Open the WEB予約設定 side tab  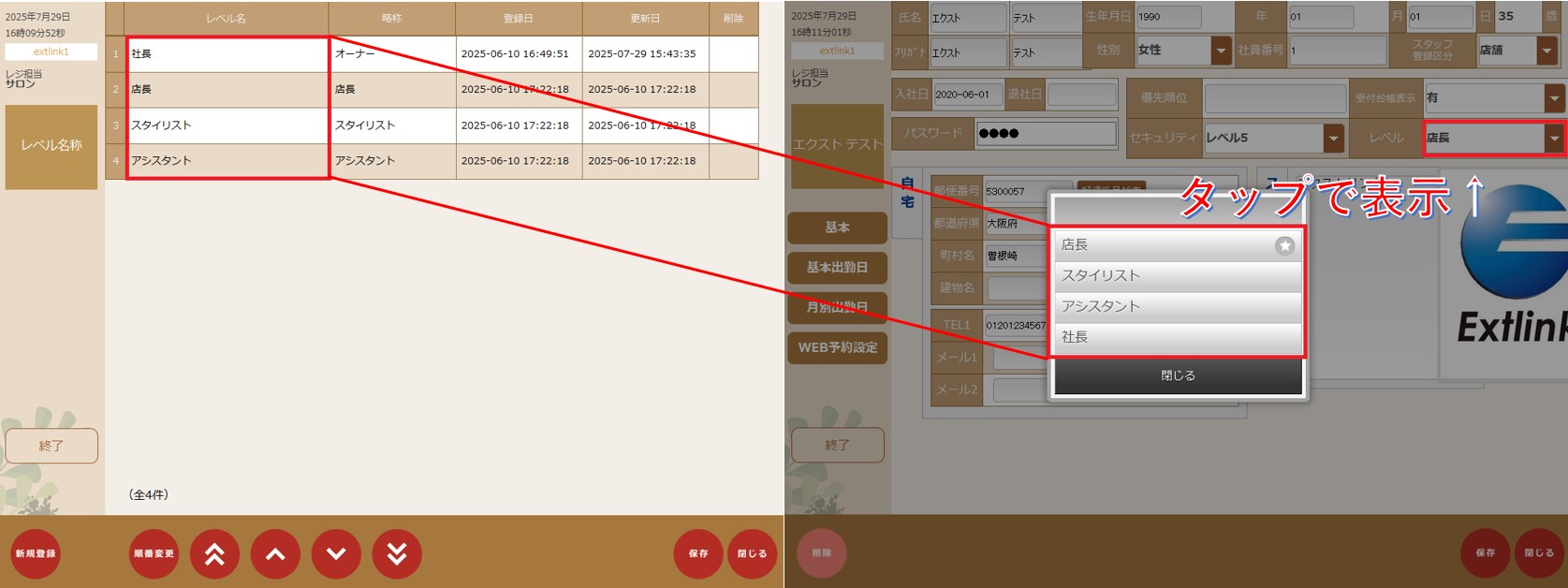(837, 347)
